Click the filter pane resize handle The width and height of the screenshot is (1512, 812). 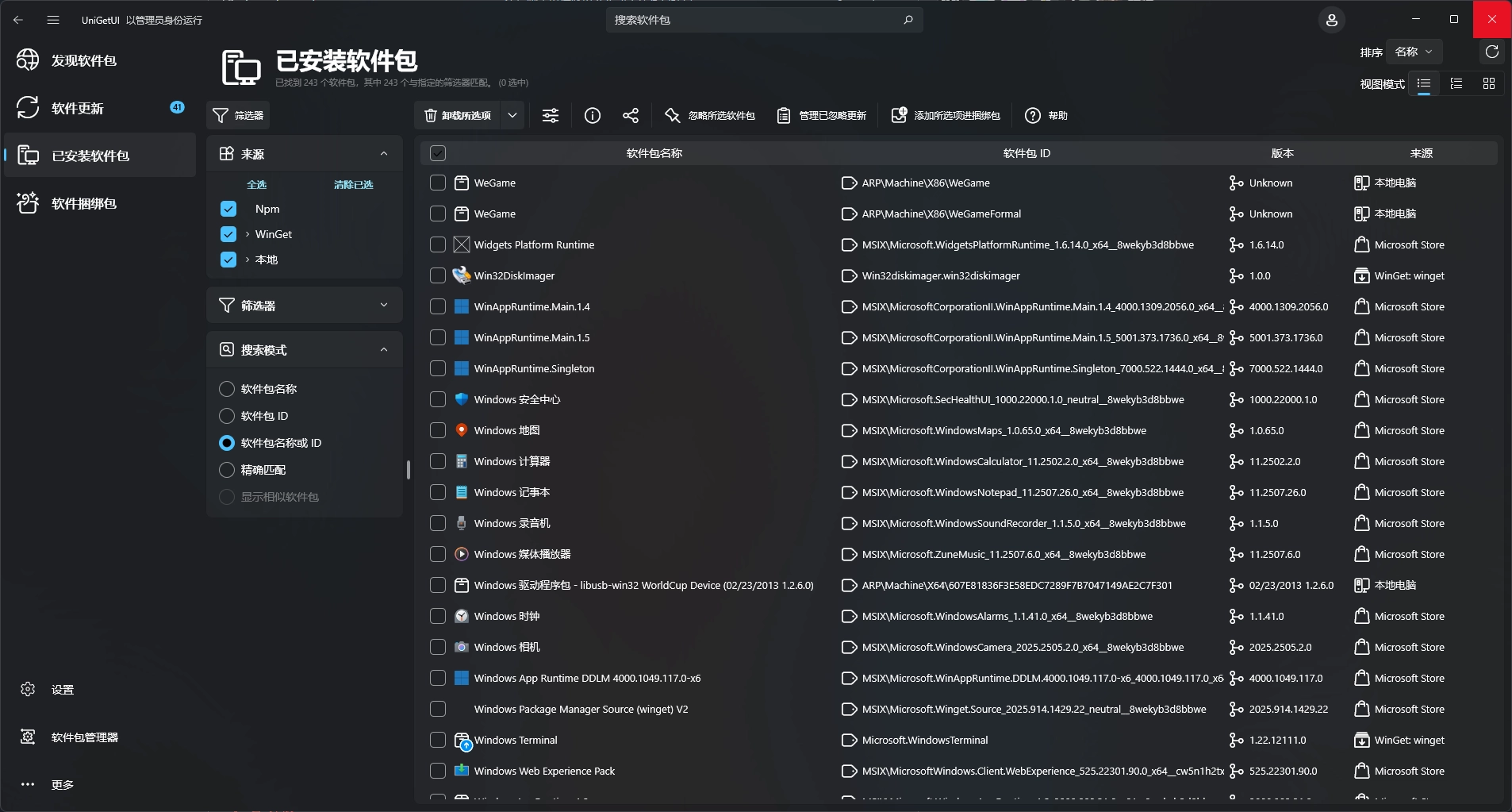409,470
